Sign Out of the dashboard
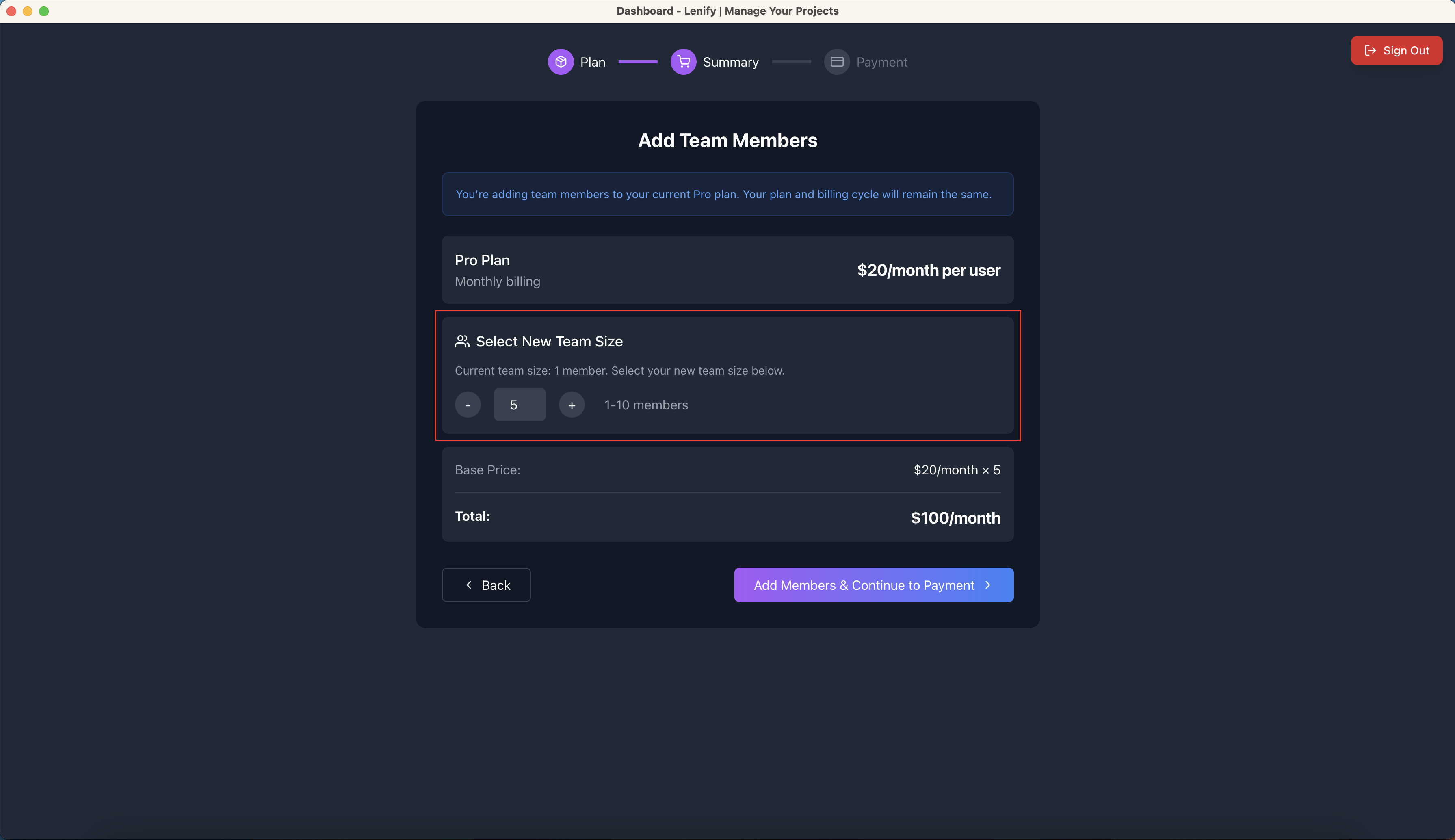The width and height of the screenshot is (1455, 840). click(x=1397, y=50)
